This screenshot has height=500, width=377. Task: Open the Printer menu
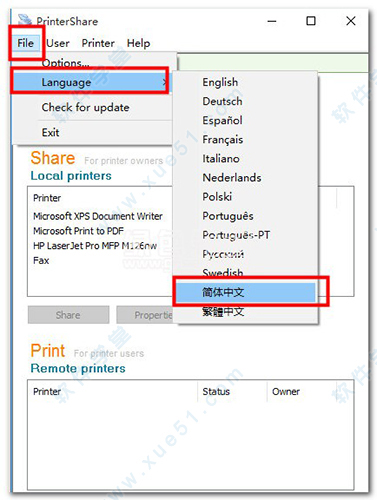(x=98, y=43)
